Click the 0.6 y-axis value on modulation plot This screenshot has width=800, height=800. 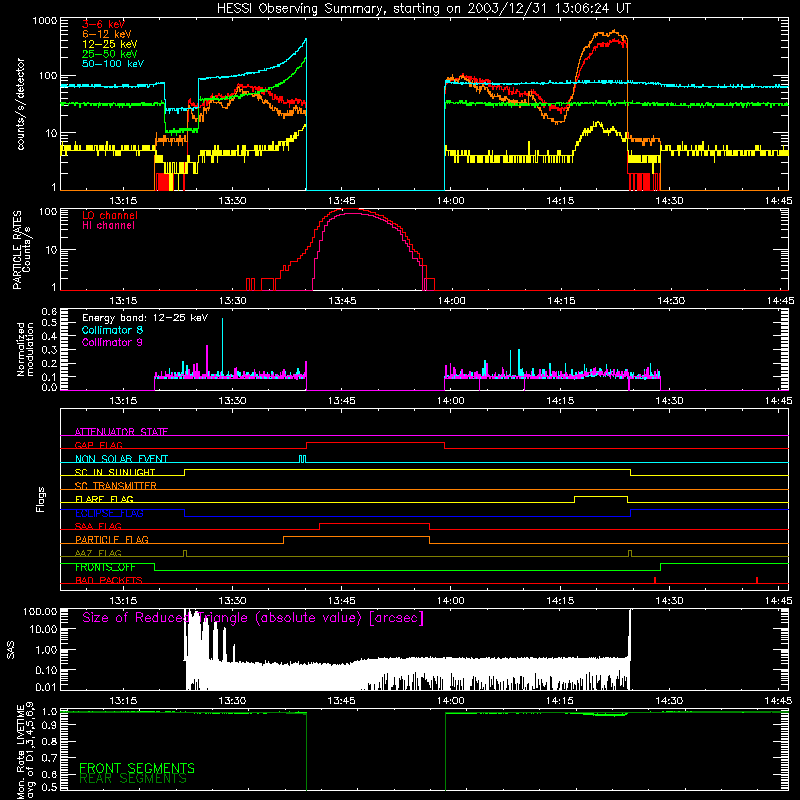click(x=49, y=311)
